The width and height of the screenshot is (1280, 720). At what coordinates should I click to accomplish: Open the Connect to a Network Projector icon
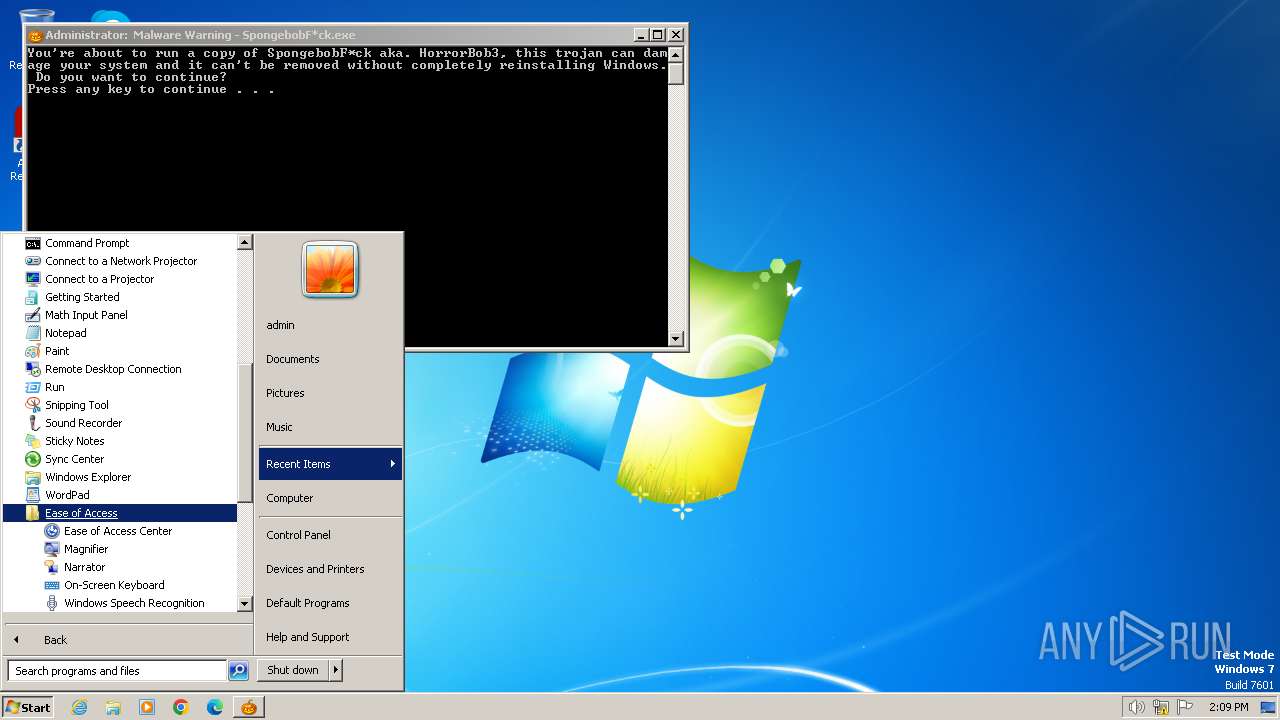point(33,261)
